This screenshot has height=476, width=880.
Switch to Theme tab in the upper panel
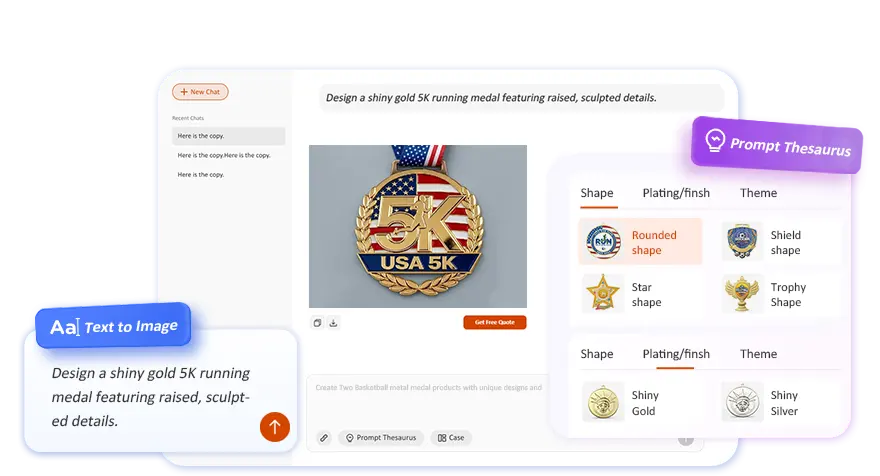(x=758, y=193)
